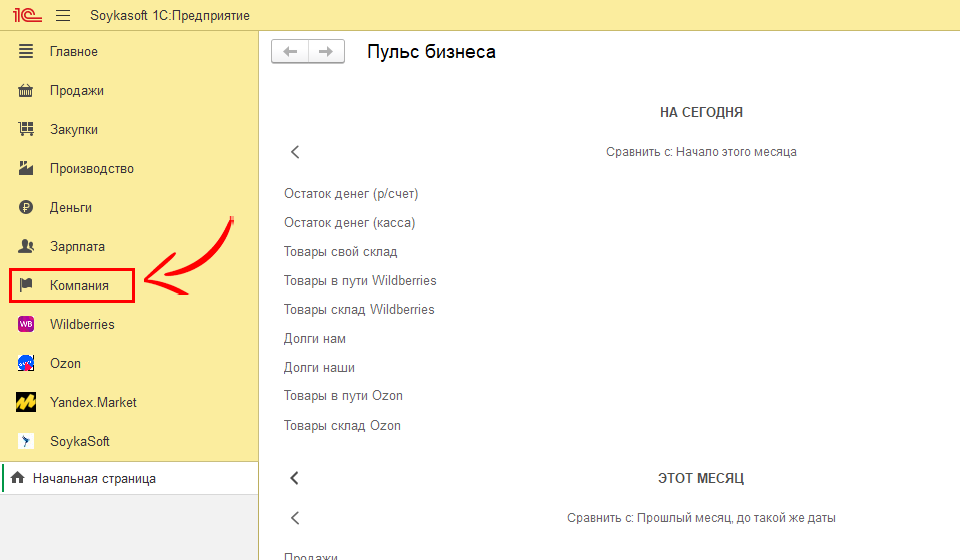This screenshot has width=960, height=560.
Task: Click the Ozon logo icon
Action: (27, 363)
